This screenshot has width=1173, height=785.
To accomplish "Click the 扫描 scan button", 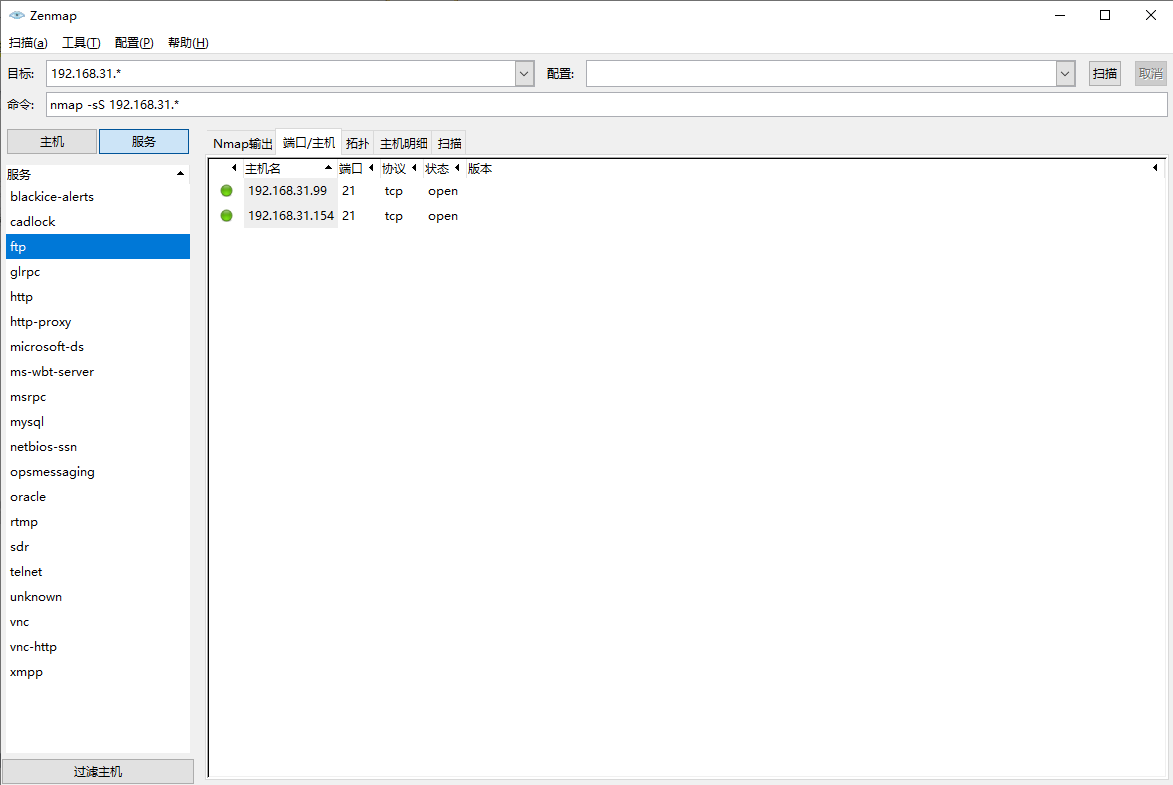I will pos(1104,73).
